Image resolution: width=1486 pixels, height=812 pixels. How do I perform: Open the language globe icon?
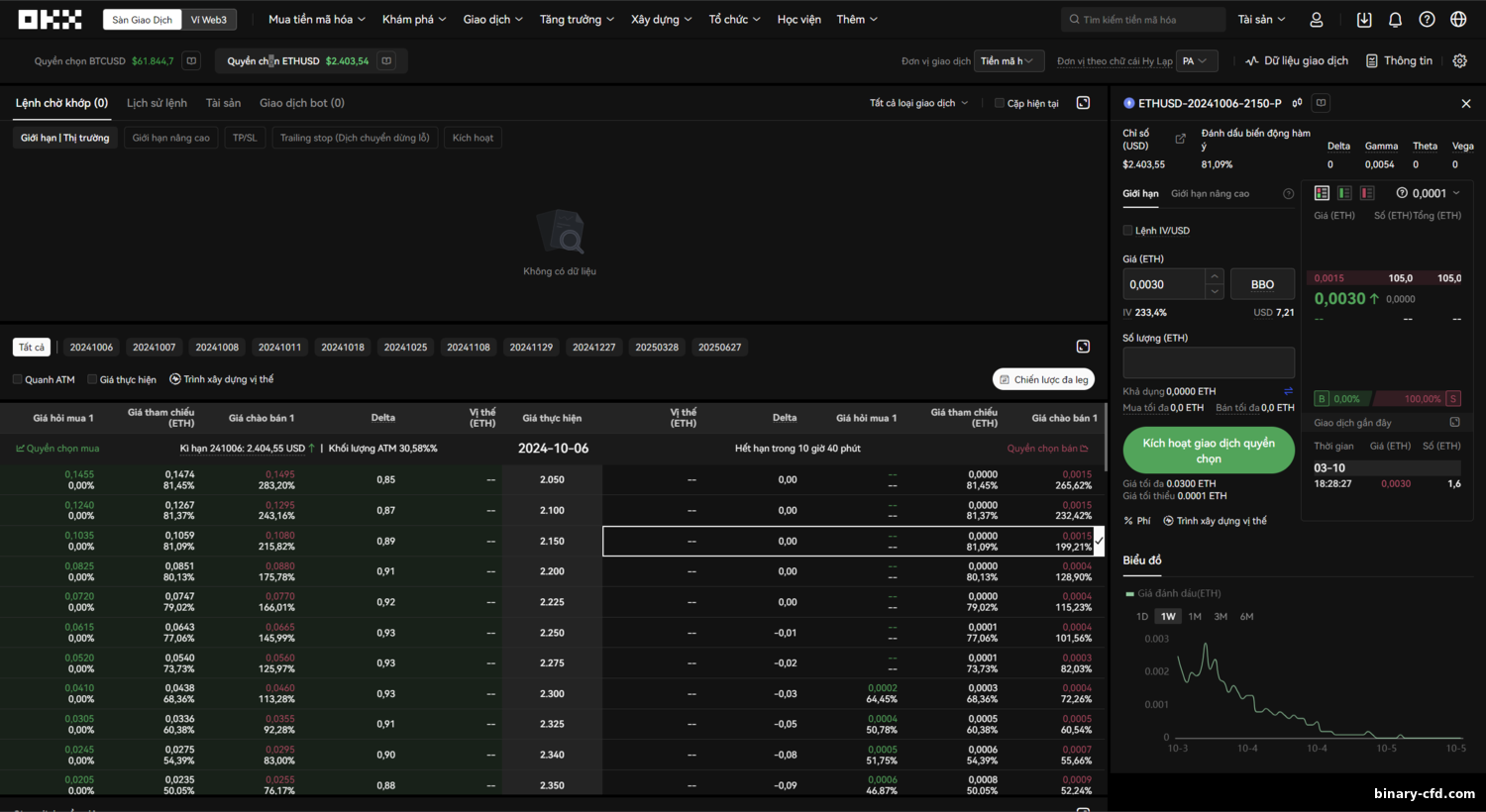[x=1458, y=20]
